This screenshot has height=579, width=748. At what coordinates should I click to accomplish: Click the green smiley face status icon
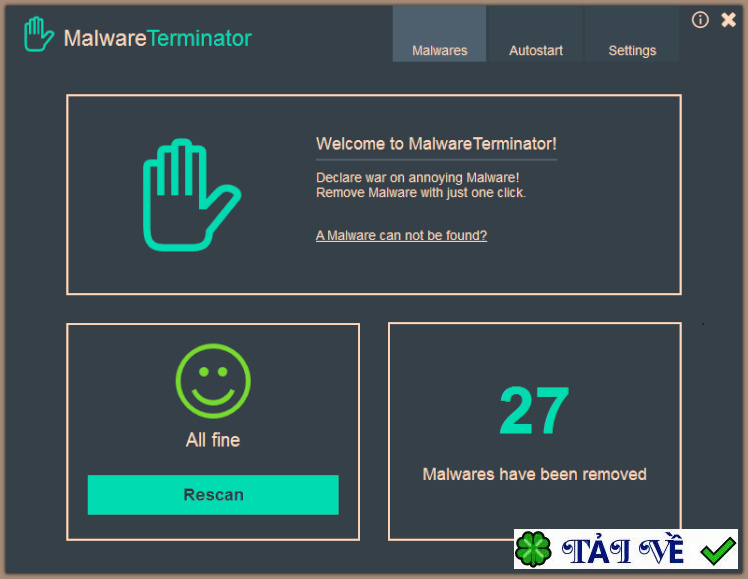tap(213, 381)
